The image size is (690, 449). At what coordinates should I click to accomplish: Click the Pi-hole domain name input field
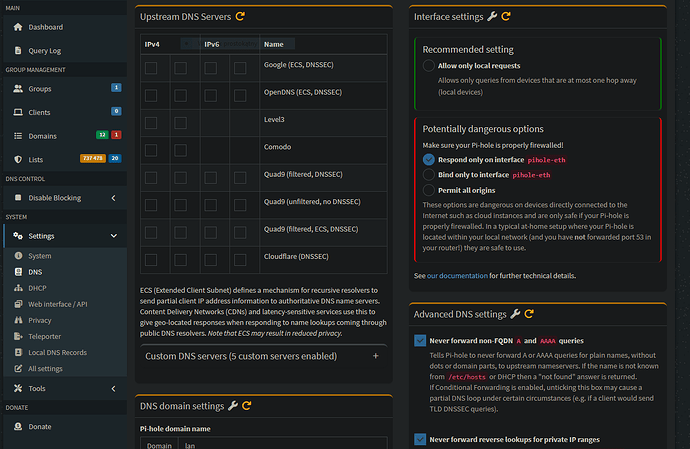pyautogui.click(x=283, y=445)
